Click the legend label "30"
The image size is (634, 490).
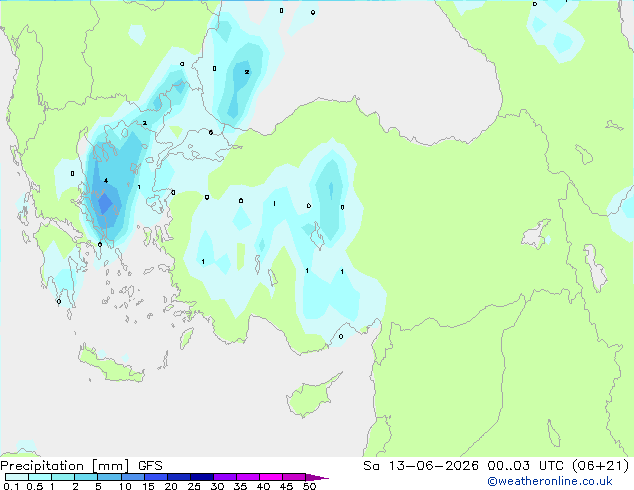(217, 486)
